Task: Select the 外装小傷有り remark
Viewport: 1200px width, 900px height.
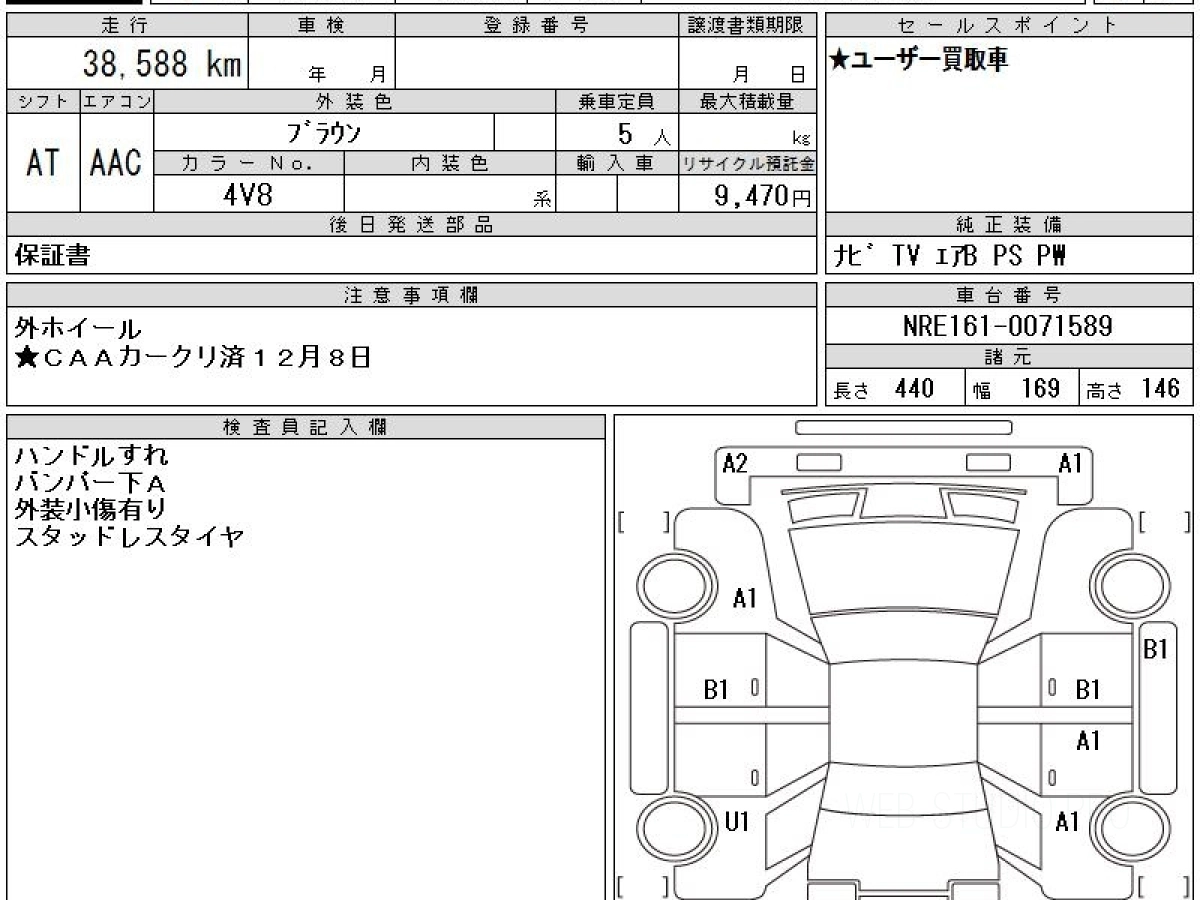Action: (x=91, y=510)
